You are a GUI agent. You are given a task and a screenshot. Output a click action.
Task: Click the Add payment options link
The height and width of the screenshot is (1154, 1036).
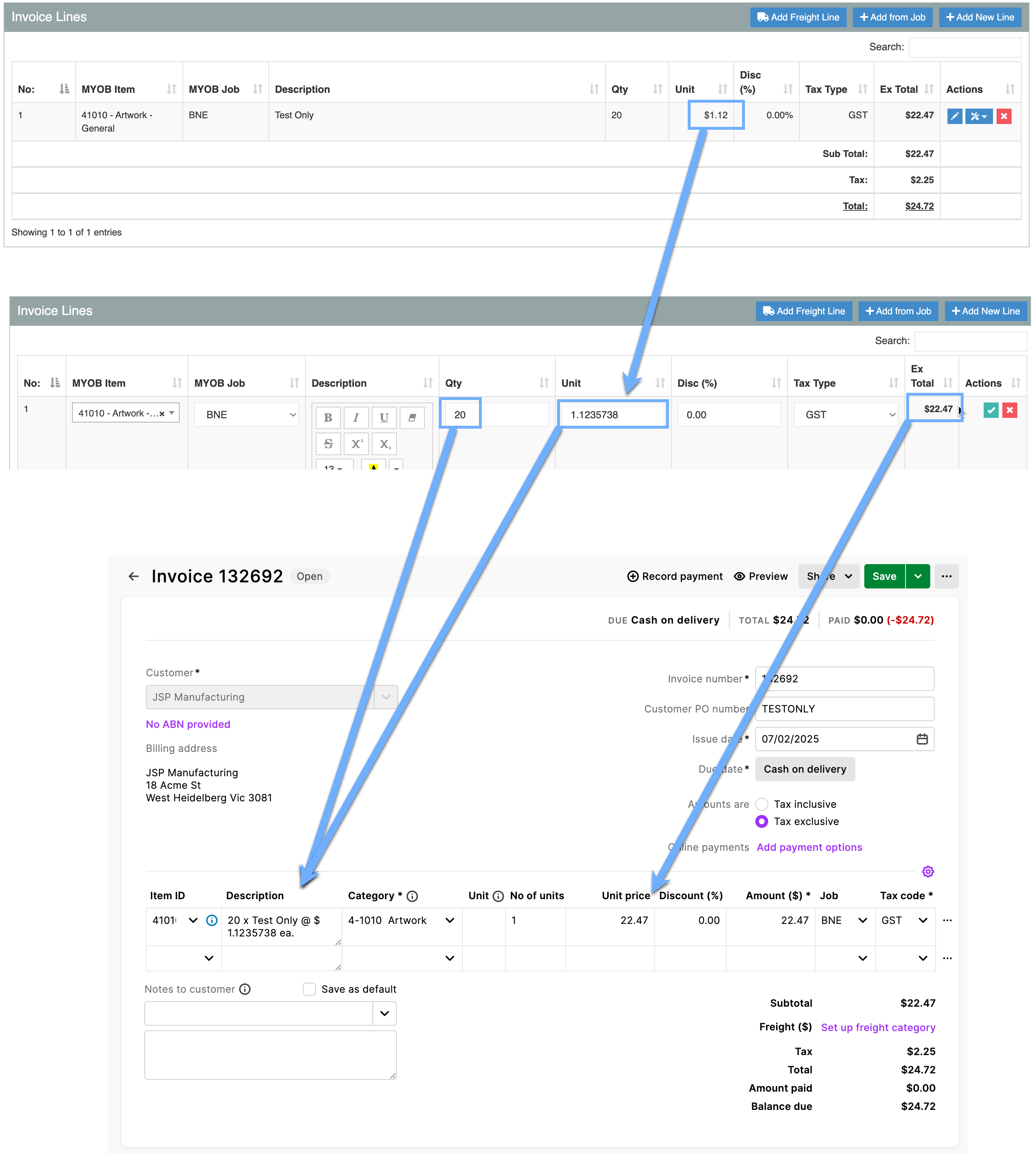(x=809, y=847)
